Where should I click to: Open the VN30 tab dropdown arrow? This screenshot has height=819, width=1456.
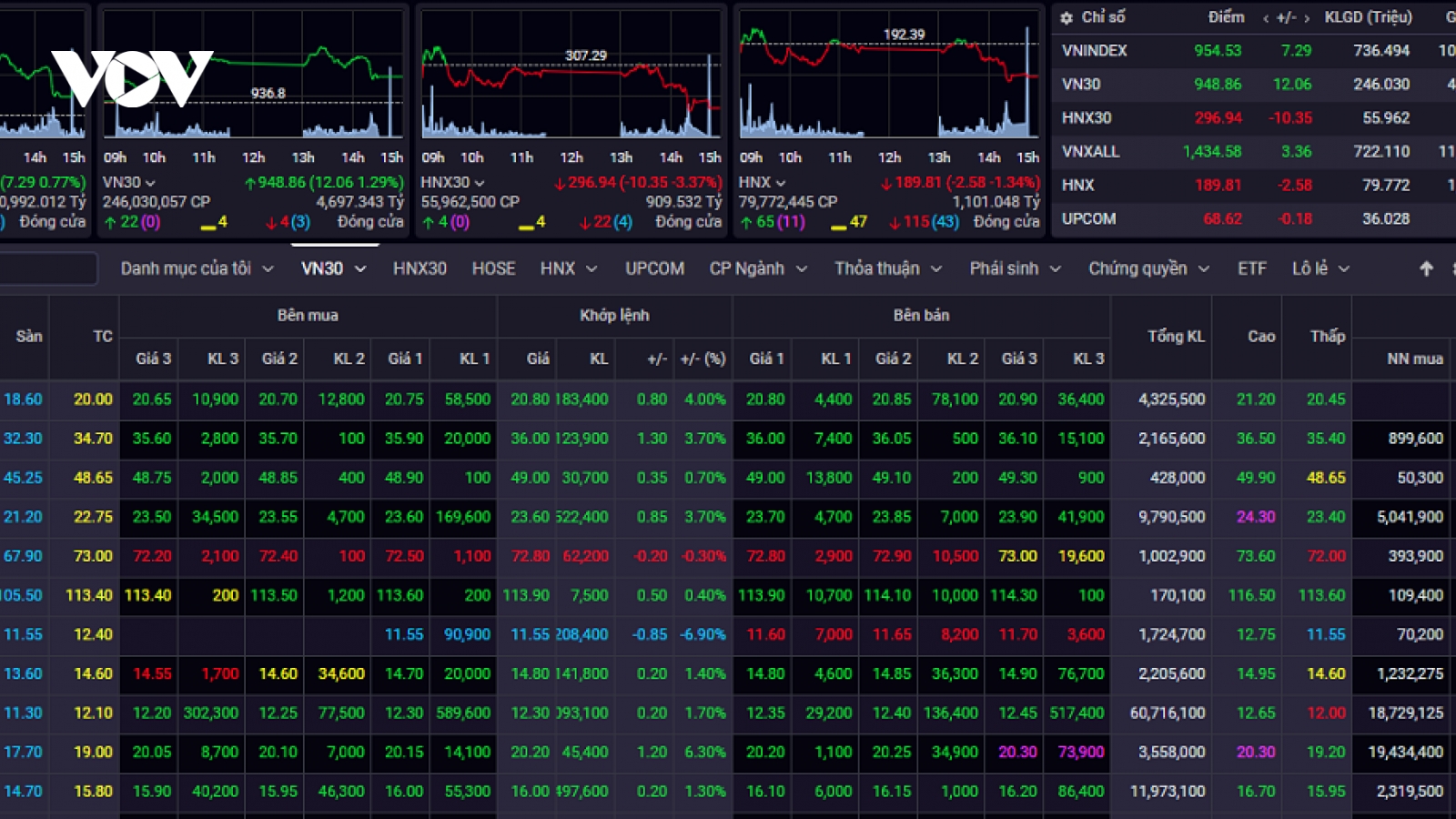pos(360,269)
